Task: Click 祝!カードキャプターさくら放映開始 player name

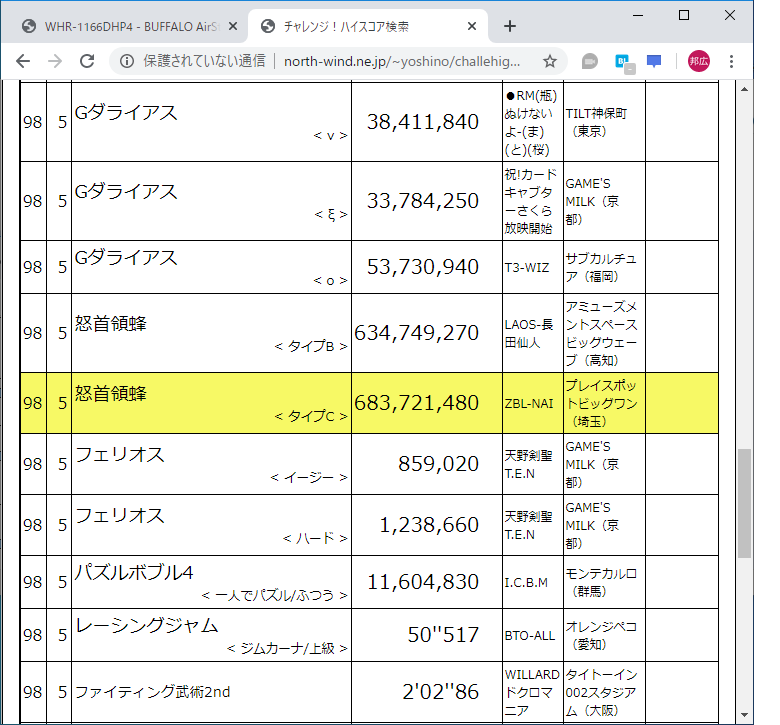Action: click(531, 202)
